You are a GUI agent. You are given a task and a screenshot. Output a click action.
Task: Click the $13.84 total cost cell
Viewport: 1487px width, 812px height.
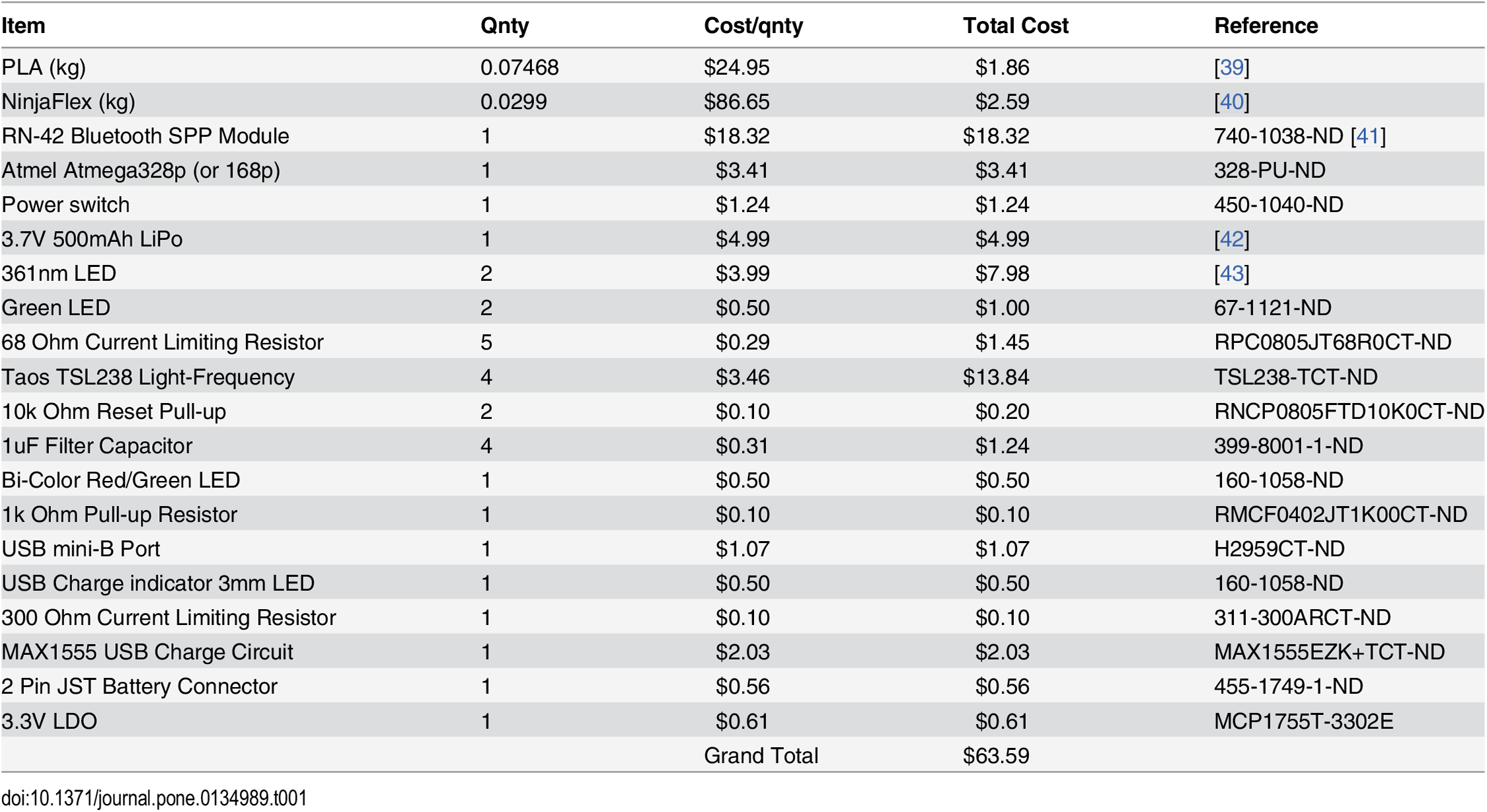(x=995, y=377)
